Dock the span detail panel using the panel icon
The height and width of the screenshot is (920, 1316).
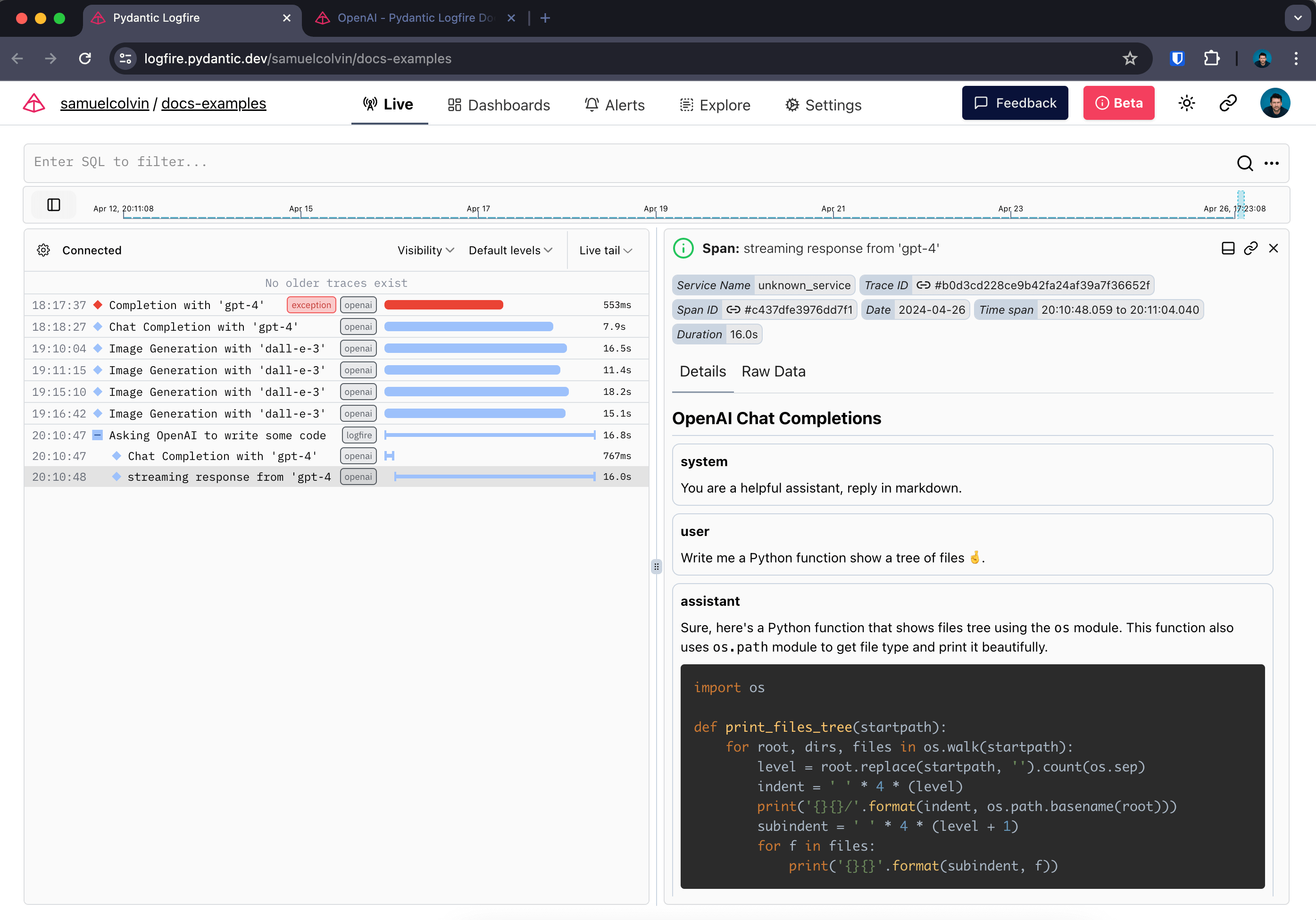click(1228, 248)
